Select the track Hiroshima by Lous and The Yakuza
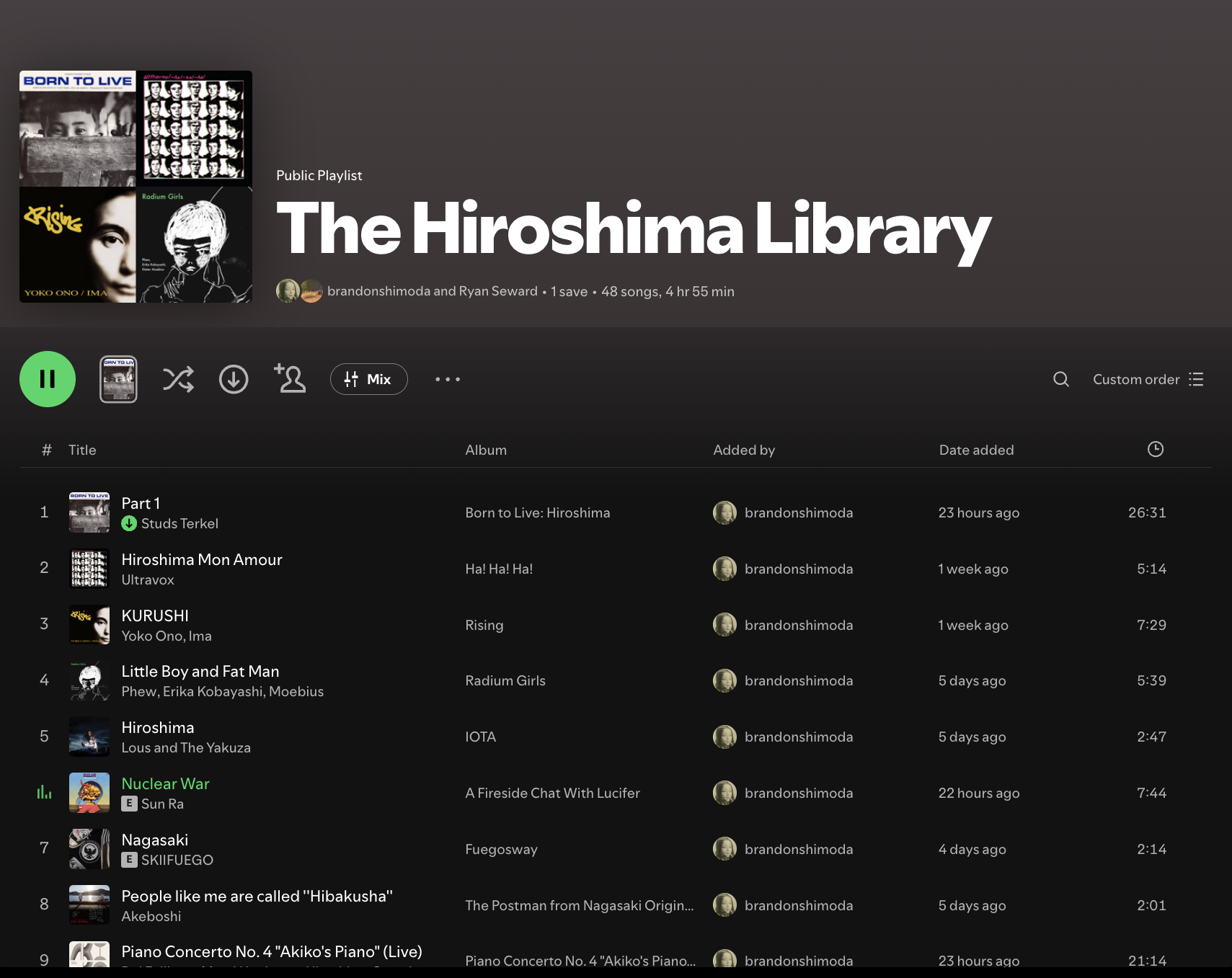The height and width of the screenshot is (978, 1232). point(158,727)
